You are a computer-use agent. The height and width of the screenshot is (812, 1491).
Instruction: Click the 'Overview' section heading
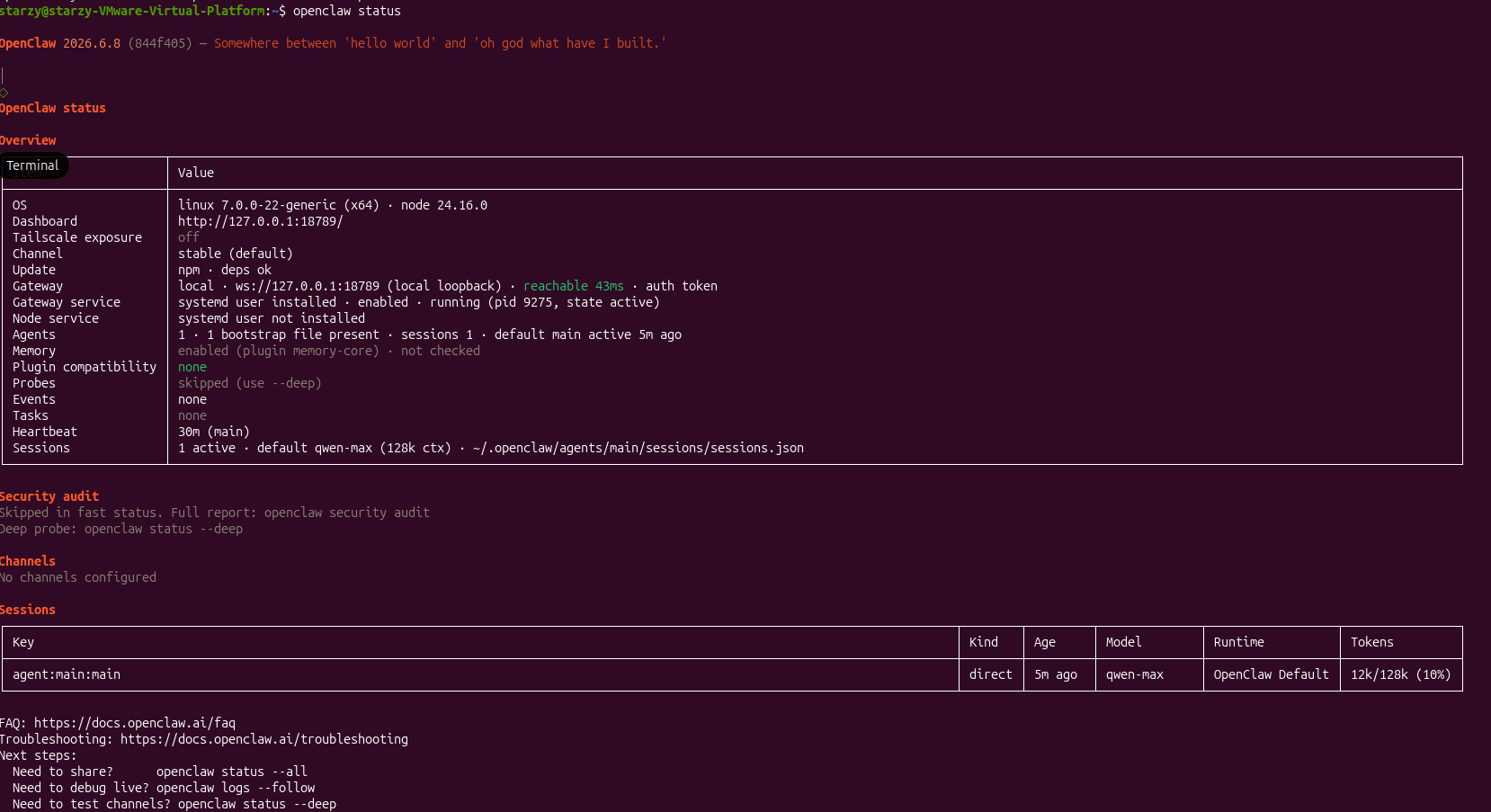tap(28, 140)
